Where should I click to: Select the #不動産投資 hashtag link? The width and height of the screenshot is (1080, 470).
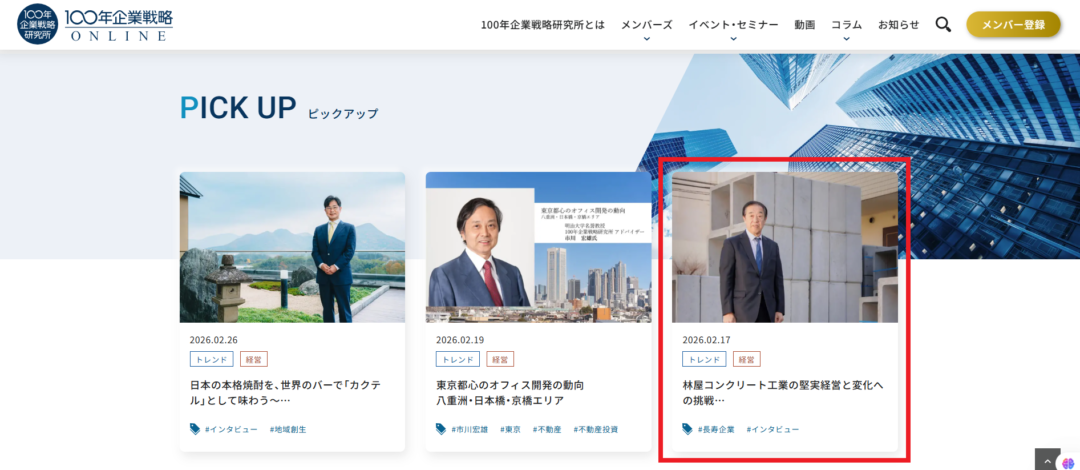[x=595, y=429]
